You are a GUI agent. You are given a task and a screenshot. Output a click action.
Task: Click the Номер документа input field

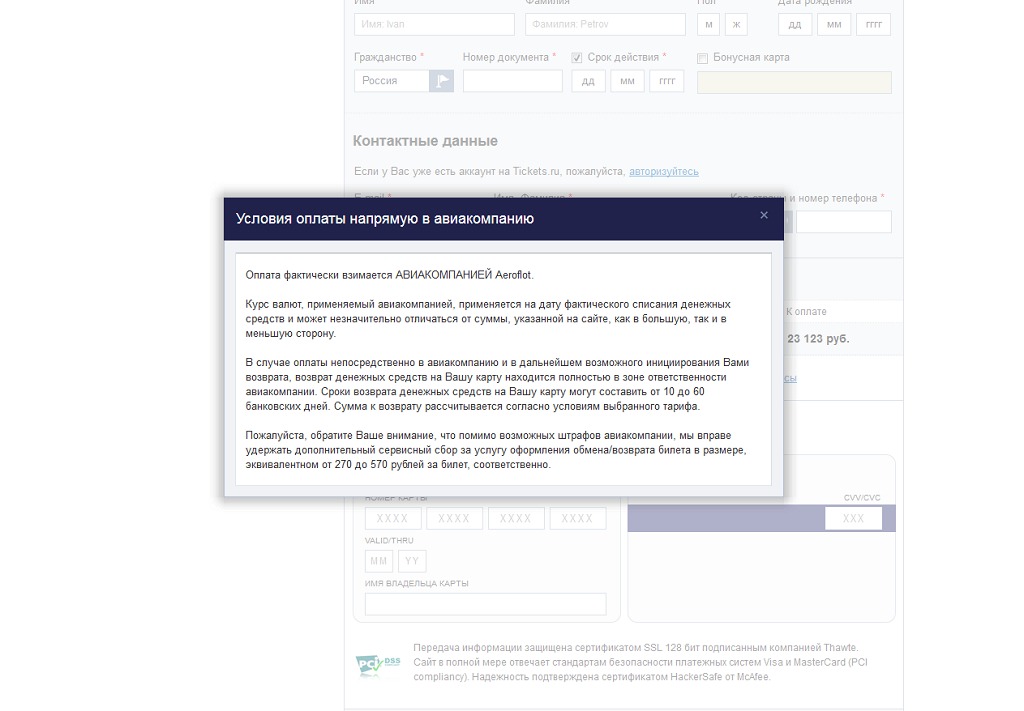tap(512, 81)
